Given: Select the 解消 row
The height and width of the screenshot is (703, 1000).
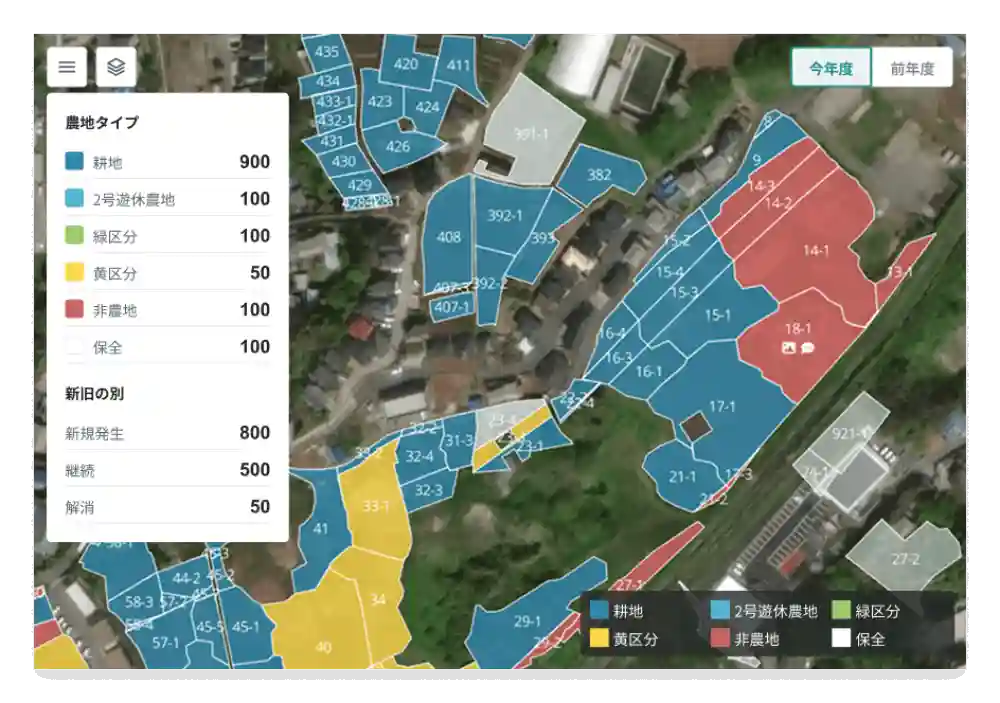Looking at the screenshot, I should click(167, 507).
